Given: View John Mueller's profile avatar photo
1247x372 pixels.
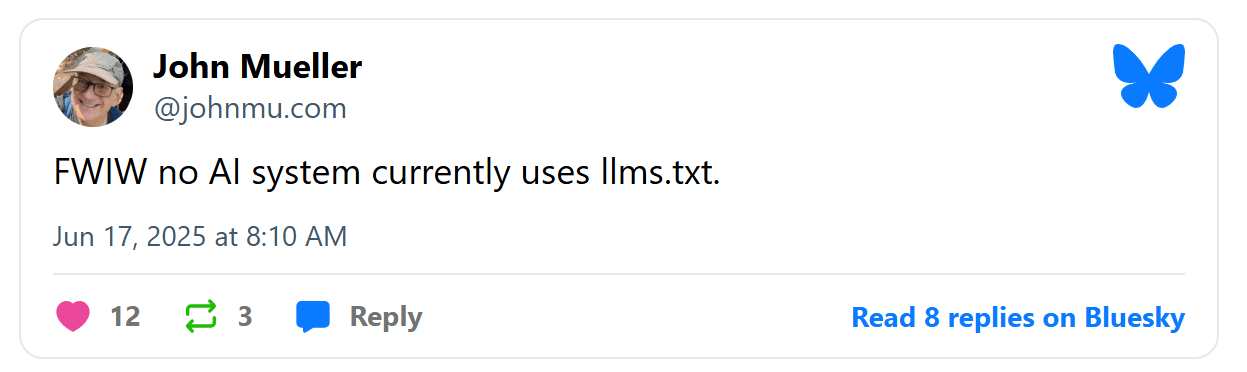Looking at the screenshot, I should (x=93, y=87).
